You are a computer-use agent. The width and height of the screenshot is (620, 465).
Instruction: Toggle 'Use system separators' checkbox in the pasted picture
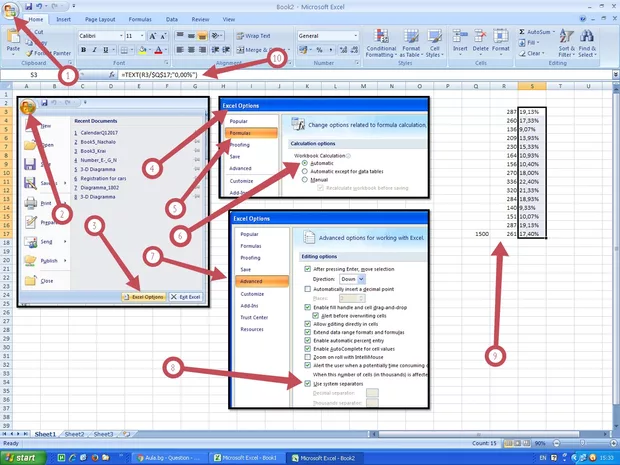[x=308, y=384]
